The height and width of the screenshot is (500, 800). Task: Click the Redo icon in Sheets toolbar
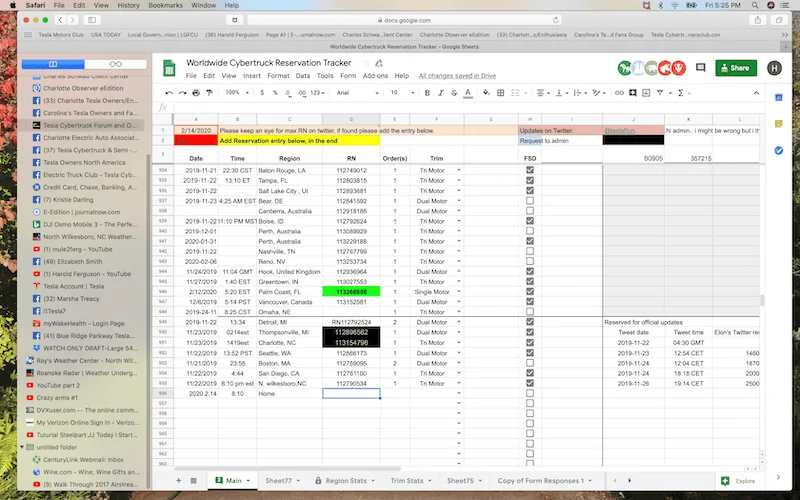click(x=182, y=93)
